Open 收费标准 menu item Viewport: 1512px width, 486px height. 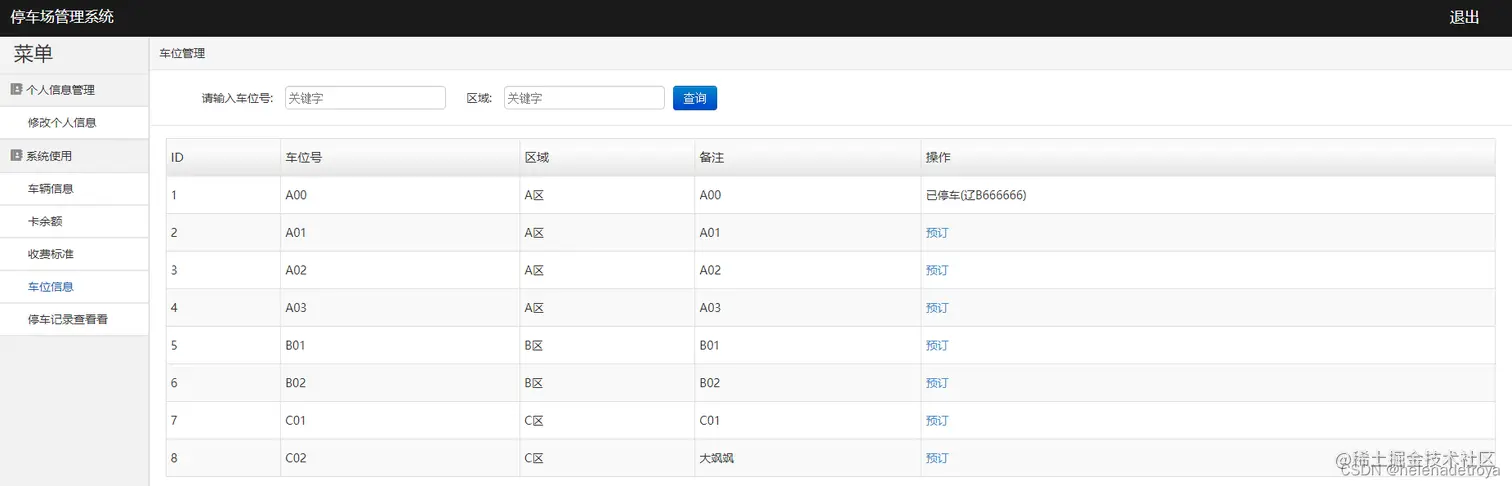51,254
